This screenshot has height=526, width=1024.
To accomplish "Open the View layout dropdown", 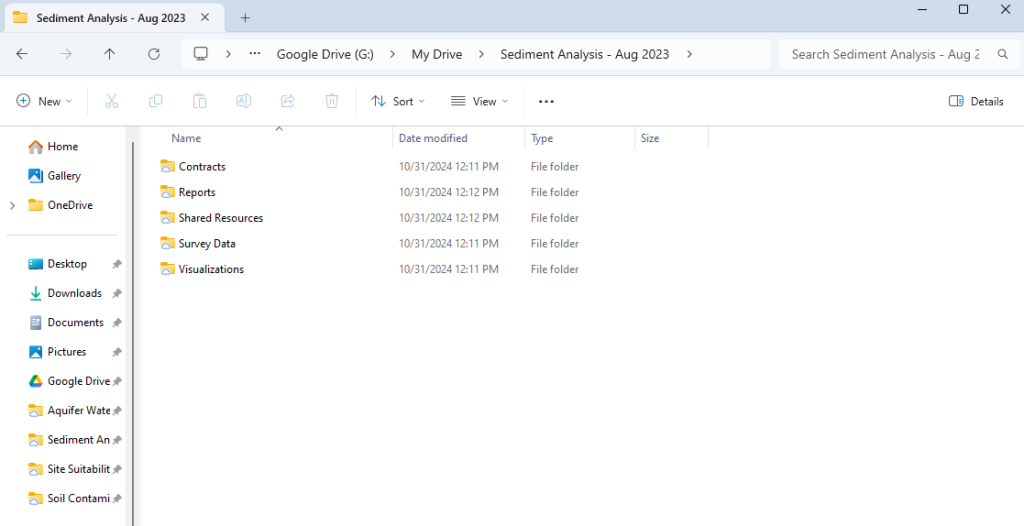I will [479, 101].
